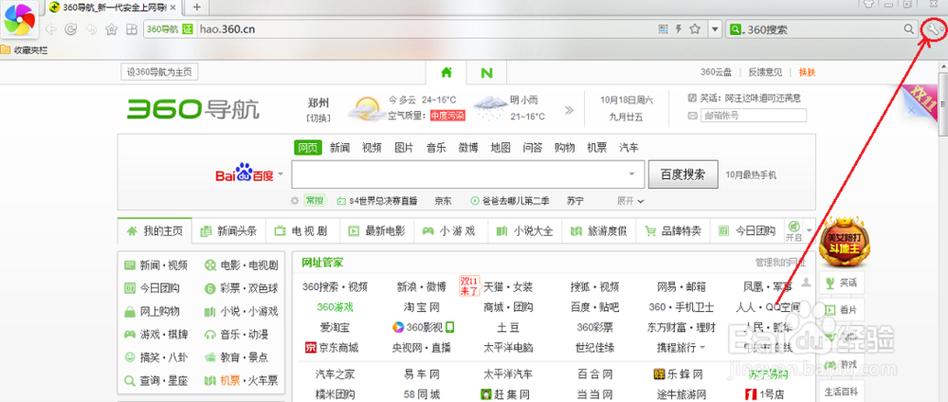Click the green home icon tab
This screenshot has height=402, width=948.
[x=446, y=73]
